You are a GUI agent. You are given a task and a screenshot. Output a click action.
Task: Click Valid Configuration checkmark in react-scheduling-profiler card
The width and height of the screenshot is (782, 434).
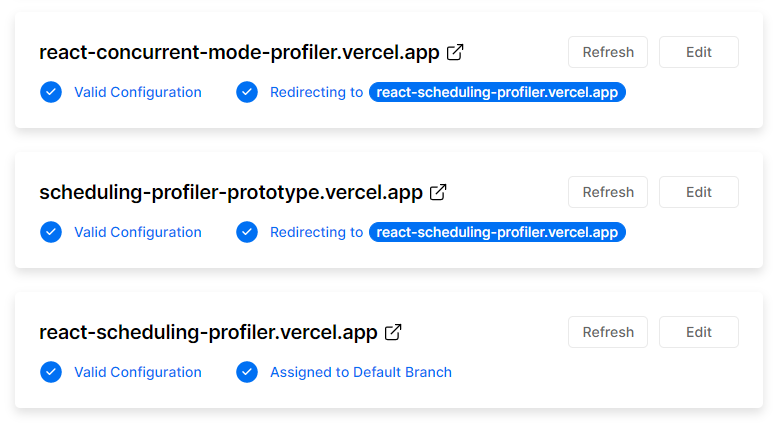point(51,372)
